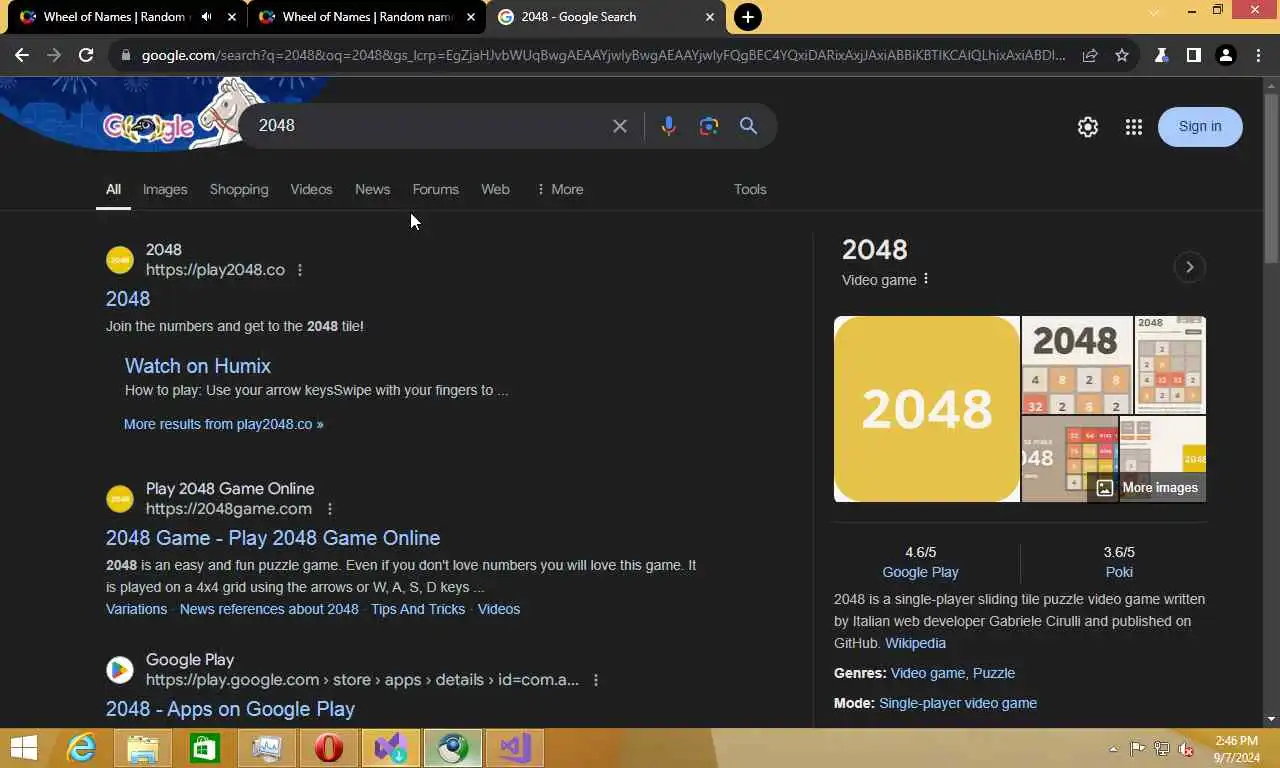1280x768 pixels.
Task: Select the All results tab
Action: click(x=113, y=189)
